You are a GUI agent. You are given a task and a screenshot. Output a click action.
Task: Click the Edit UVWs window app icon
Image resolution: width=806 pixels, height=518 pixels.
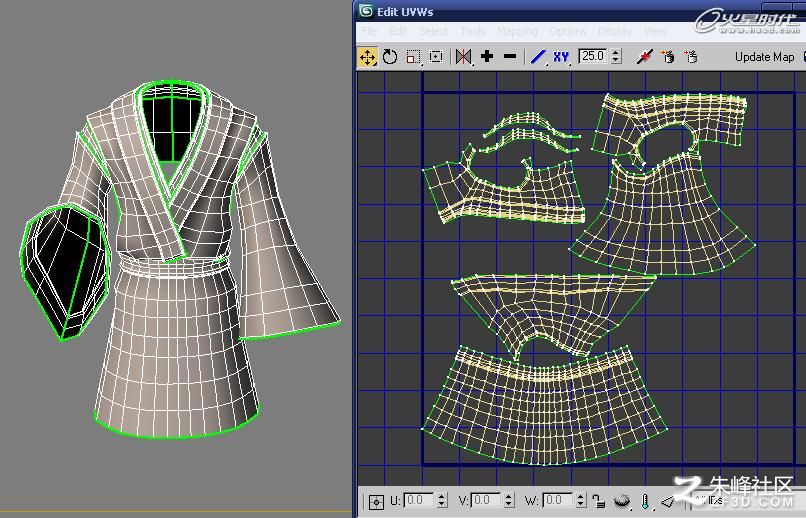point(366,11)
